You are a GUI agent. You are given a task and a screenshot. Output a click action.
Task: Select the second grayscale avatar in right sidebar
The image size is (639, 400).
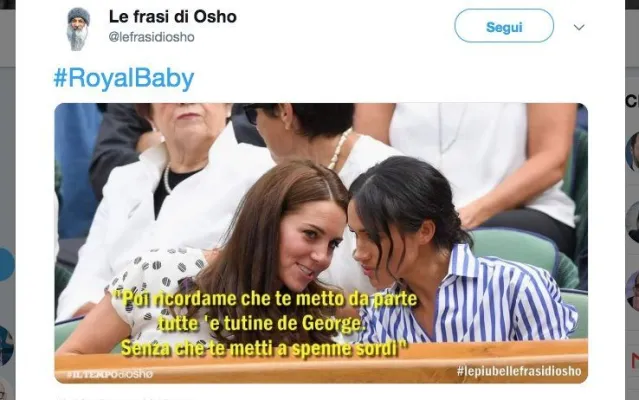coord(633,222)
